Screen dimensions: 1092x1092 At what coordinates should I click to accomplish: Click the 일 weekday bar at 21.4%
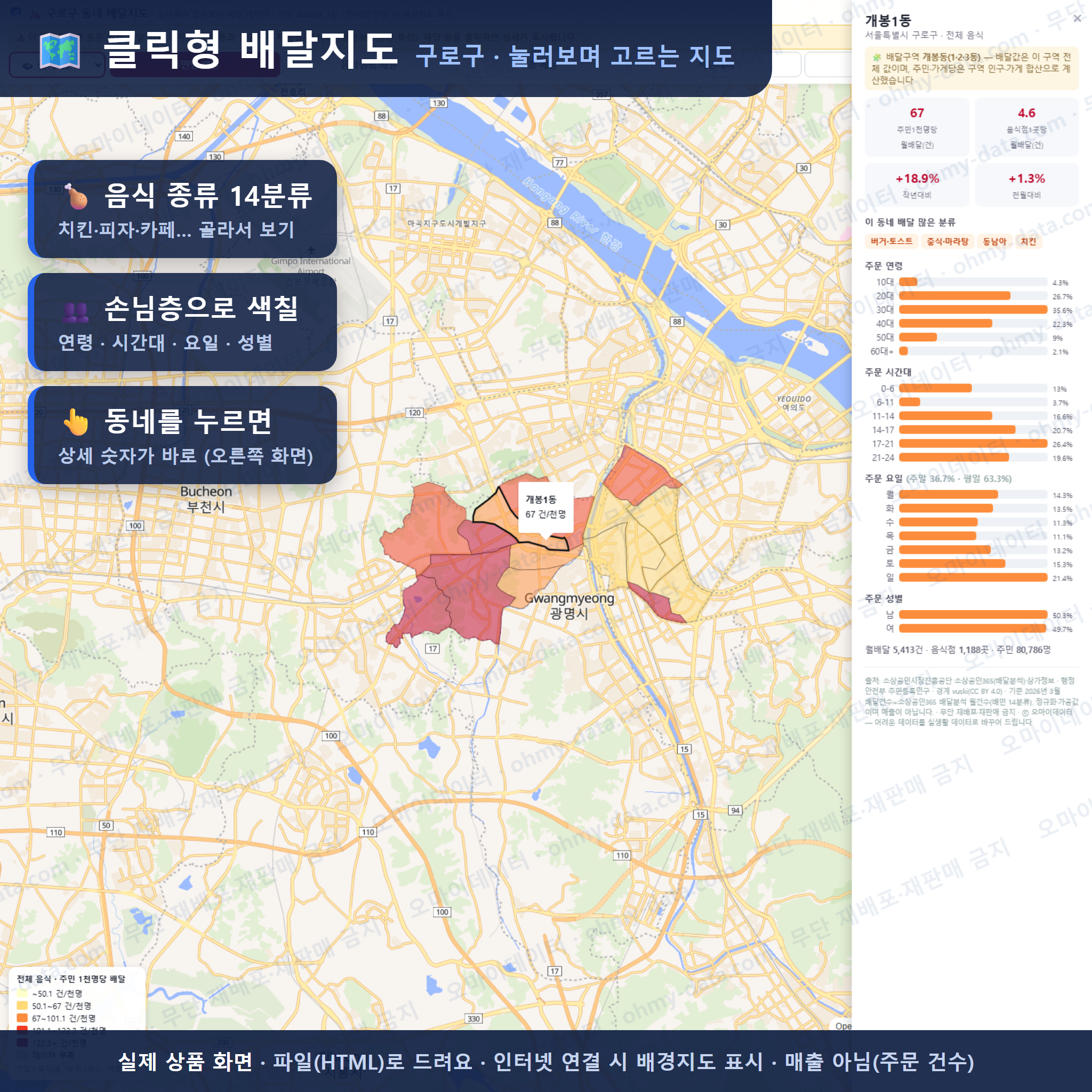point(973,577)
